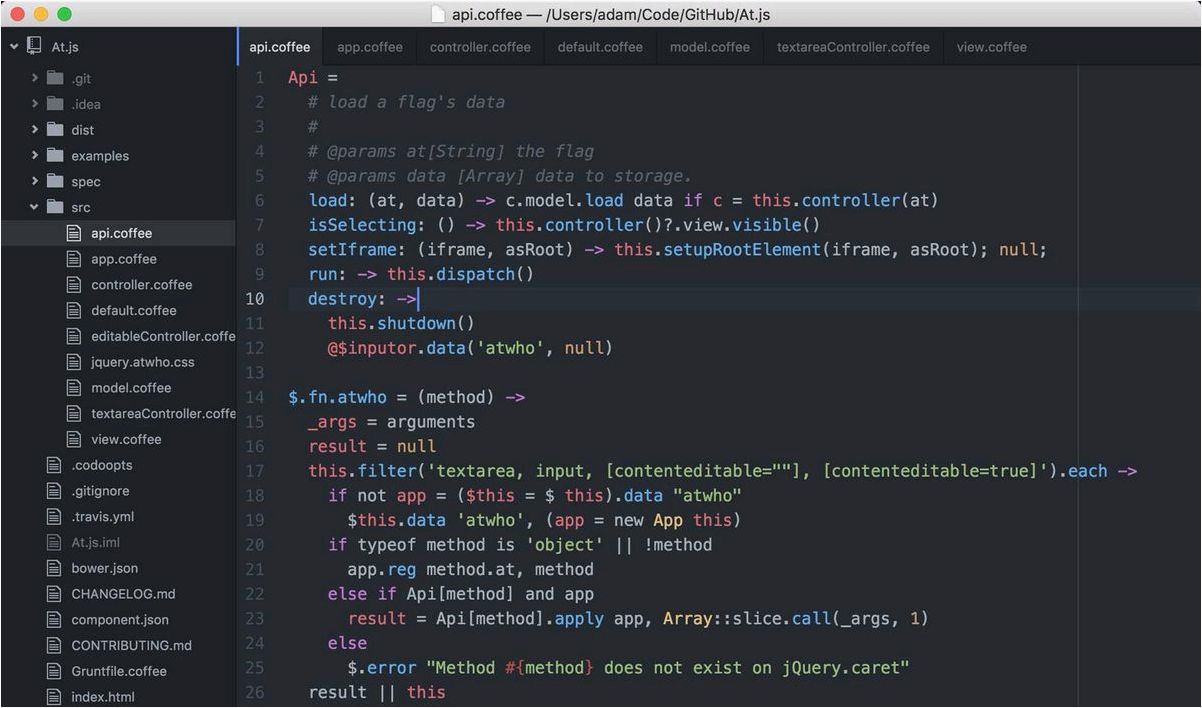Click the .travis.yml file icon
Screen dimensions: 1202x708
54,517
